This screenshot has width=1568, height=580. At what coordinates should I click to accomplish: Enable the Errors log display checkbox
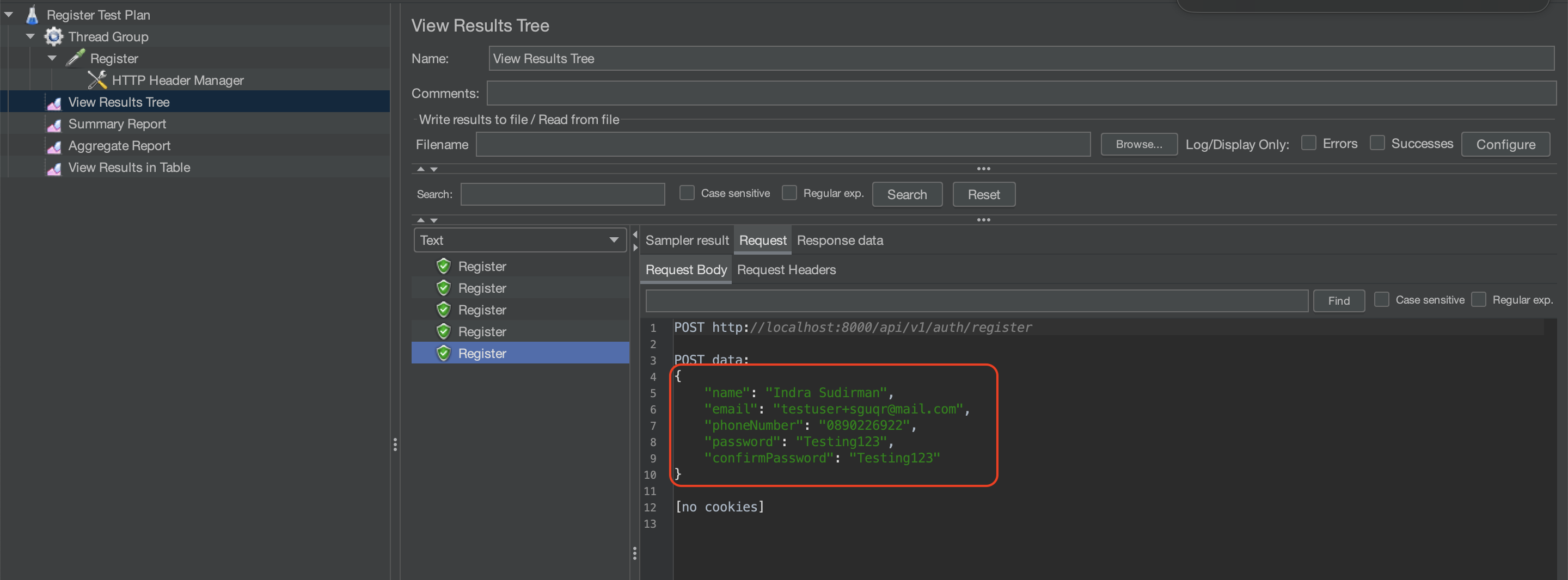[x=1309, y=143]
